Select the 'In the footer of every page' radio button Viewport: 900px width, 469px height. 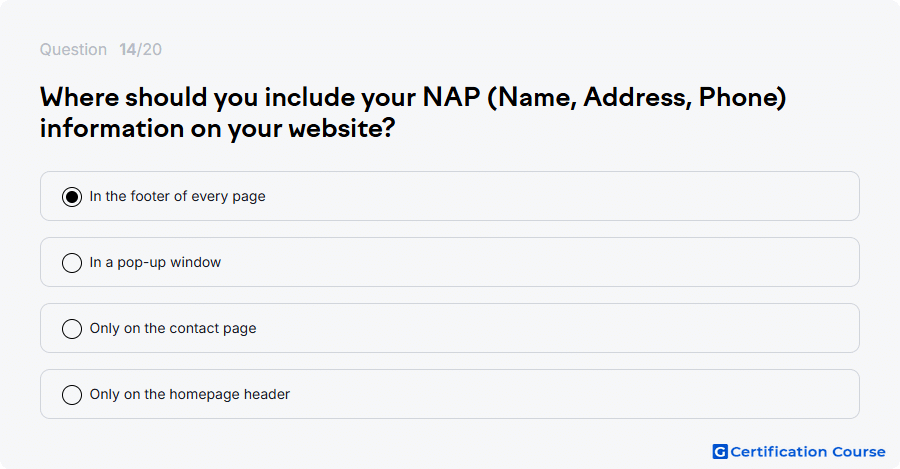coord(72,196)
